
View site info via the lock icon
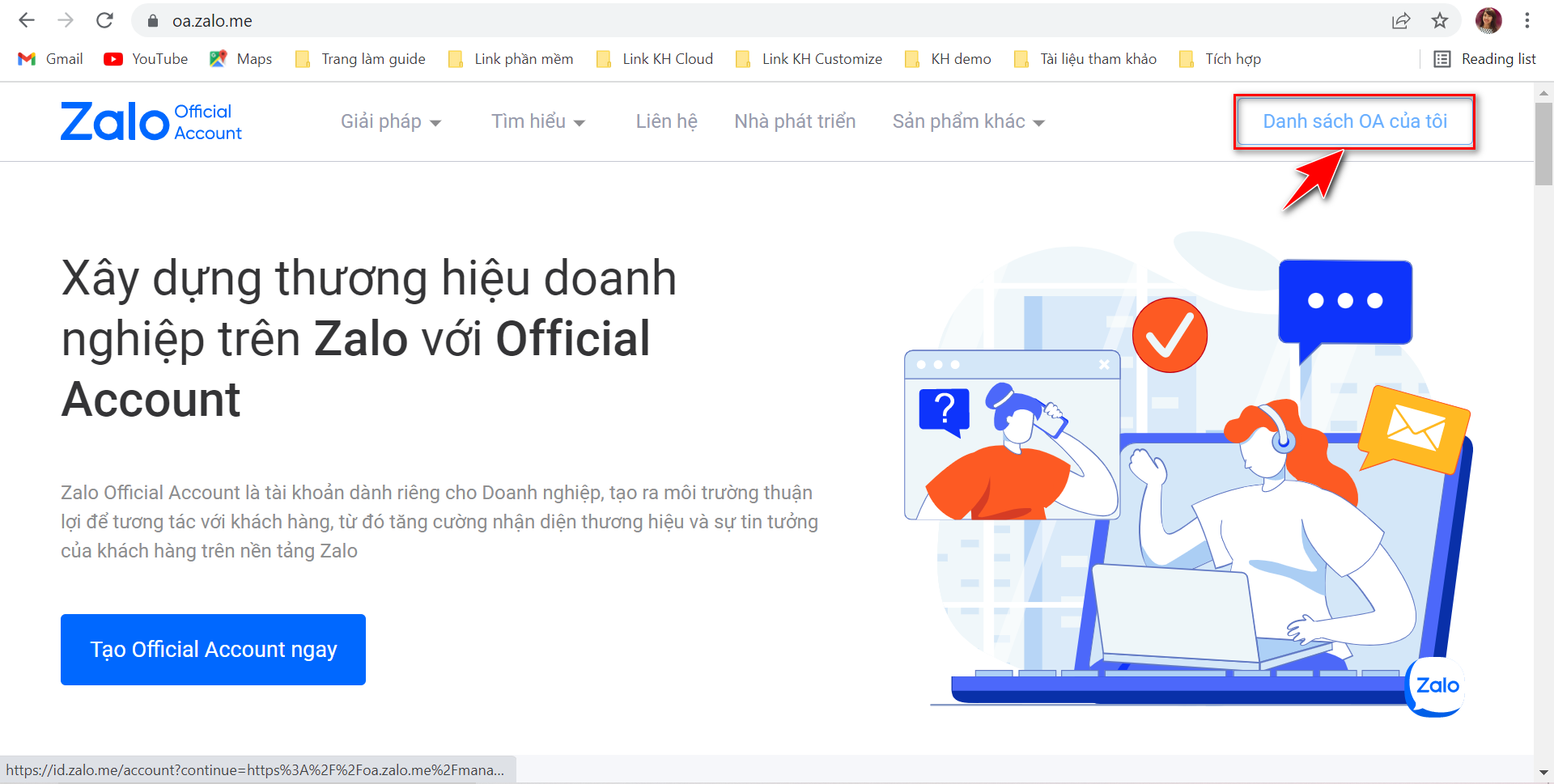click(153, 21)
